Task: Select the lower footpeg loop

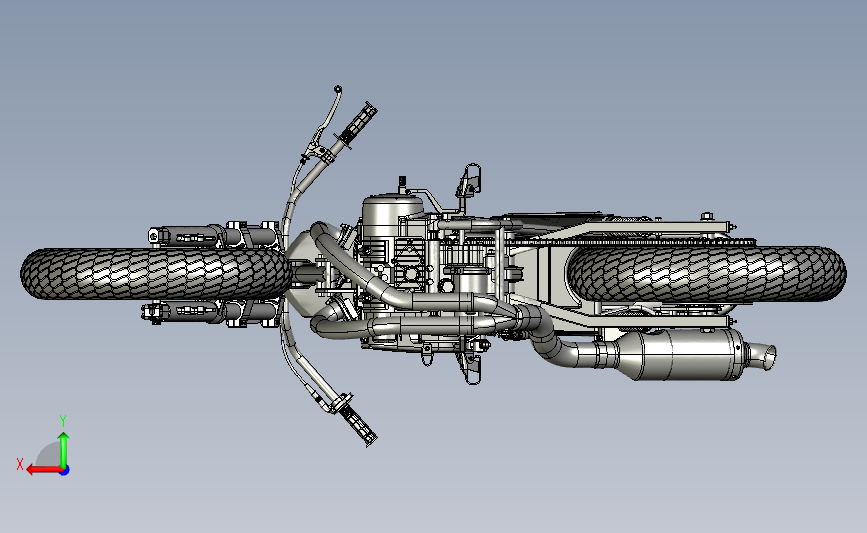Action: [472, 368]
